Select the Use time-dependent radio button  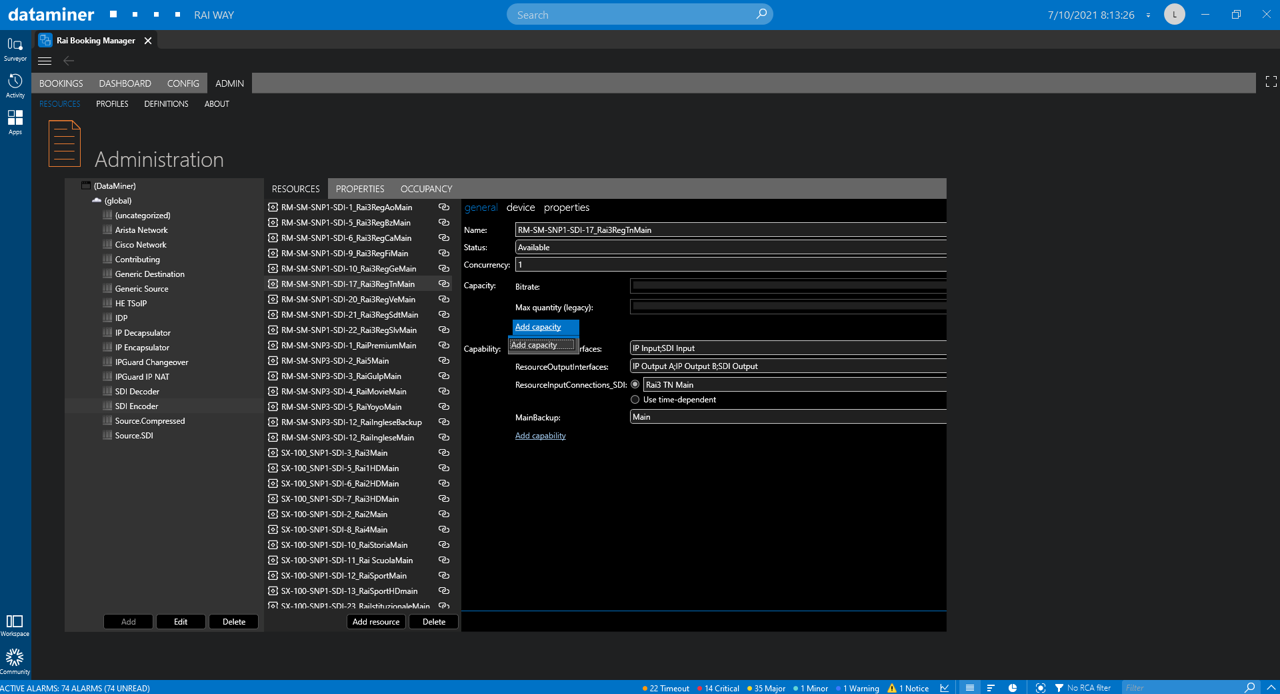[x=635, y=399]
